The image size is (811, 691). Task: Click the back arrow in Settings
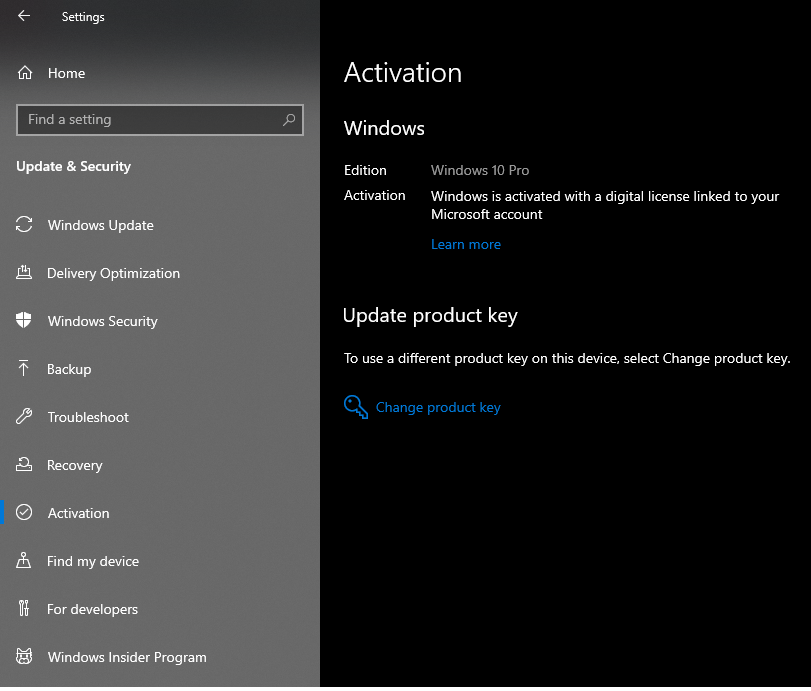24,16
